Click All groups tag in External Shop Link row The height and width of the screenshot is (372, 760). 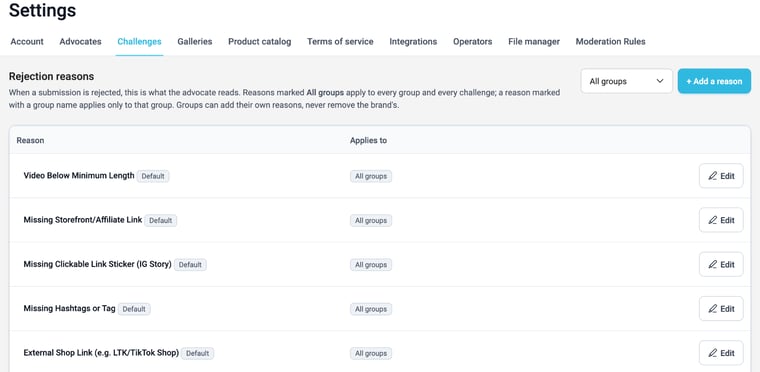tap(371, 354)
